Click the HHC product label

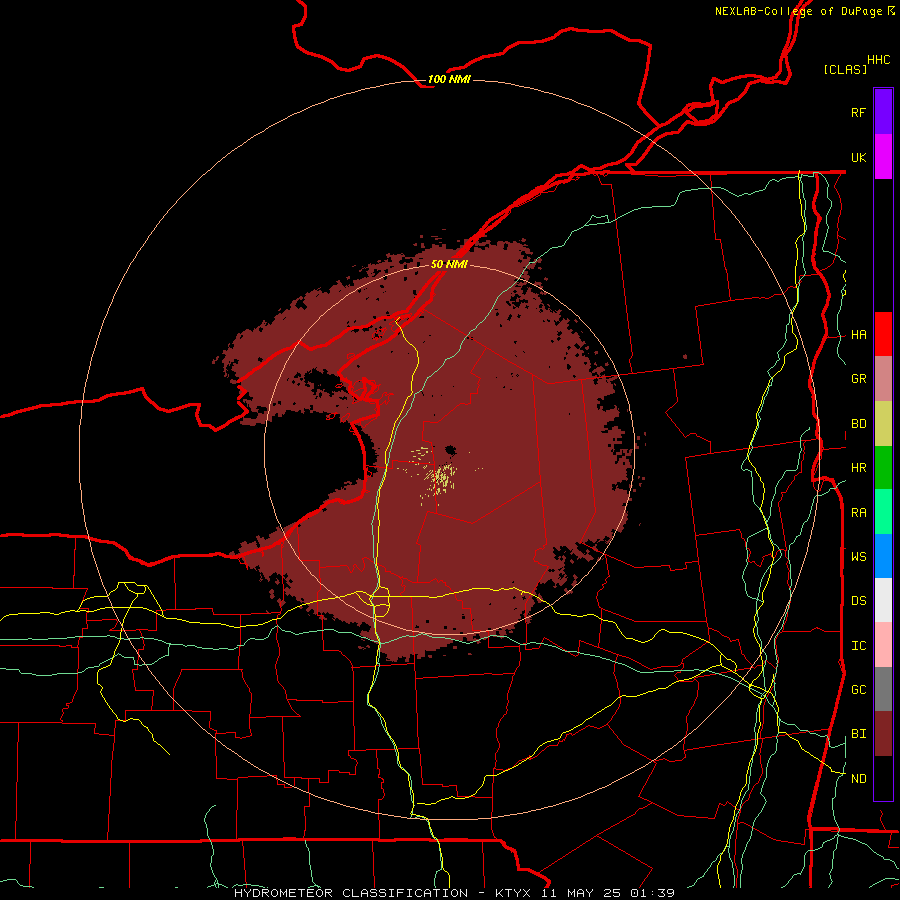878,60
